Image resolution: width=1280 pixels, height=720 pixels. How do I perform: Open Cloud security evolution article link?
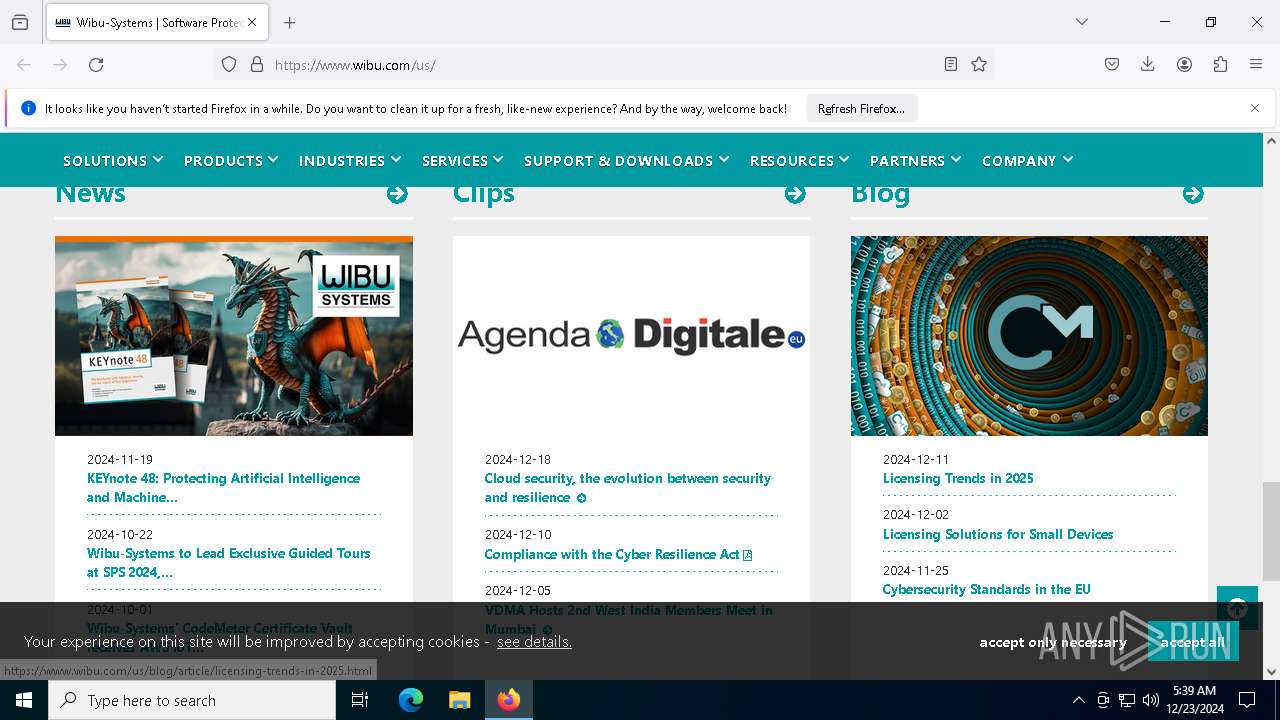(x=627, y=488)
